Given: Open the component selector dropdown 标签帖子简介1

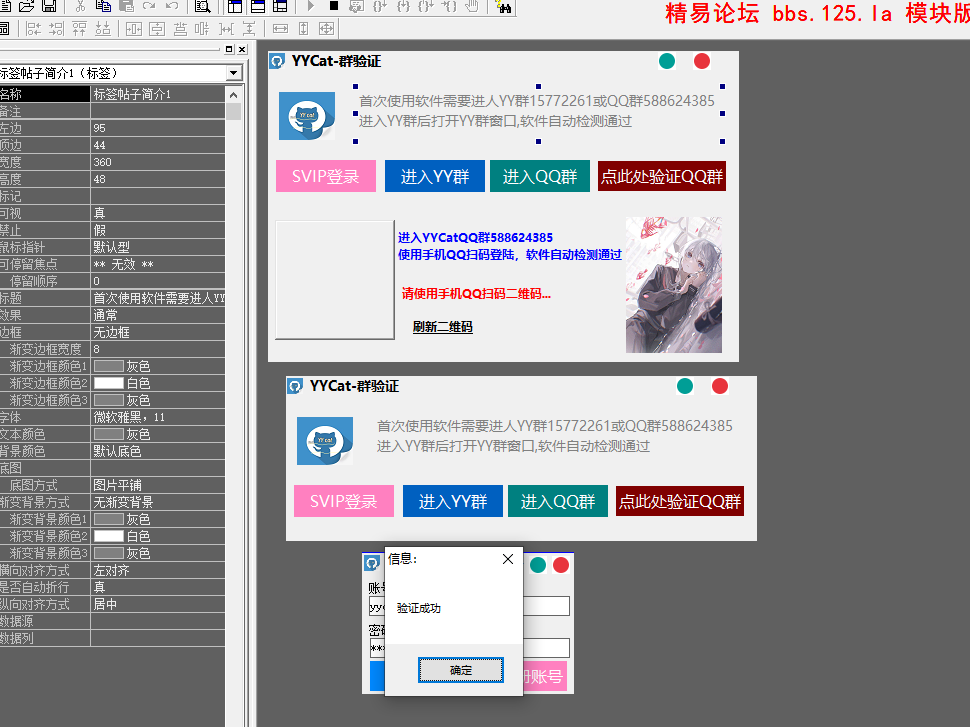Looking at the screenshot, I should click(234, 73).
